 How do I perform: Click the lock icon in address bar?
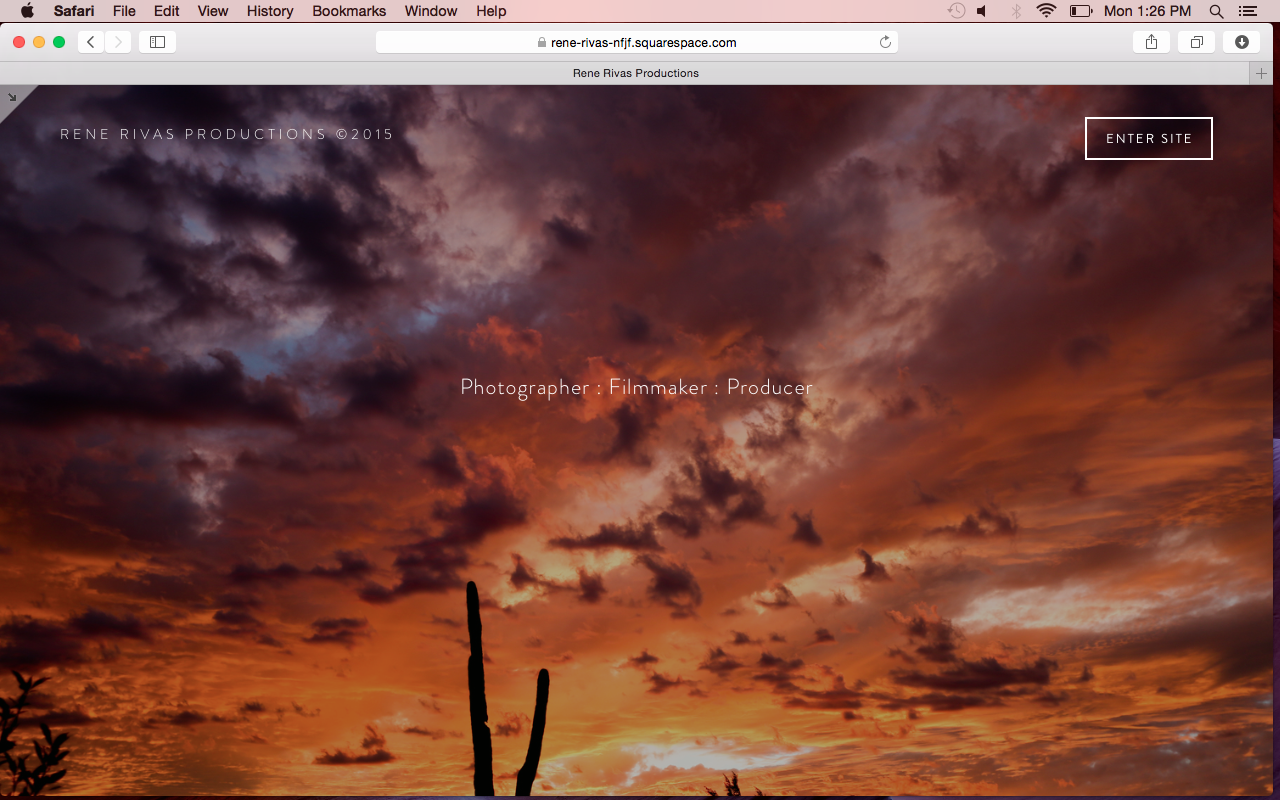[x=542, y=42]
